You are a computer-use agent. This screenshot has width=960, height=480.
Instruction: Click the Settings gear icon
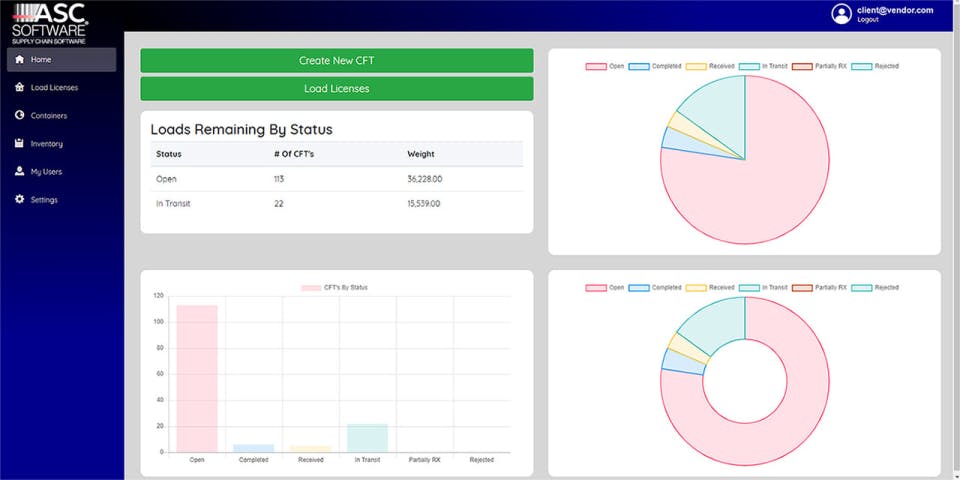pyautogui.click(x=20, y=200)
